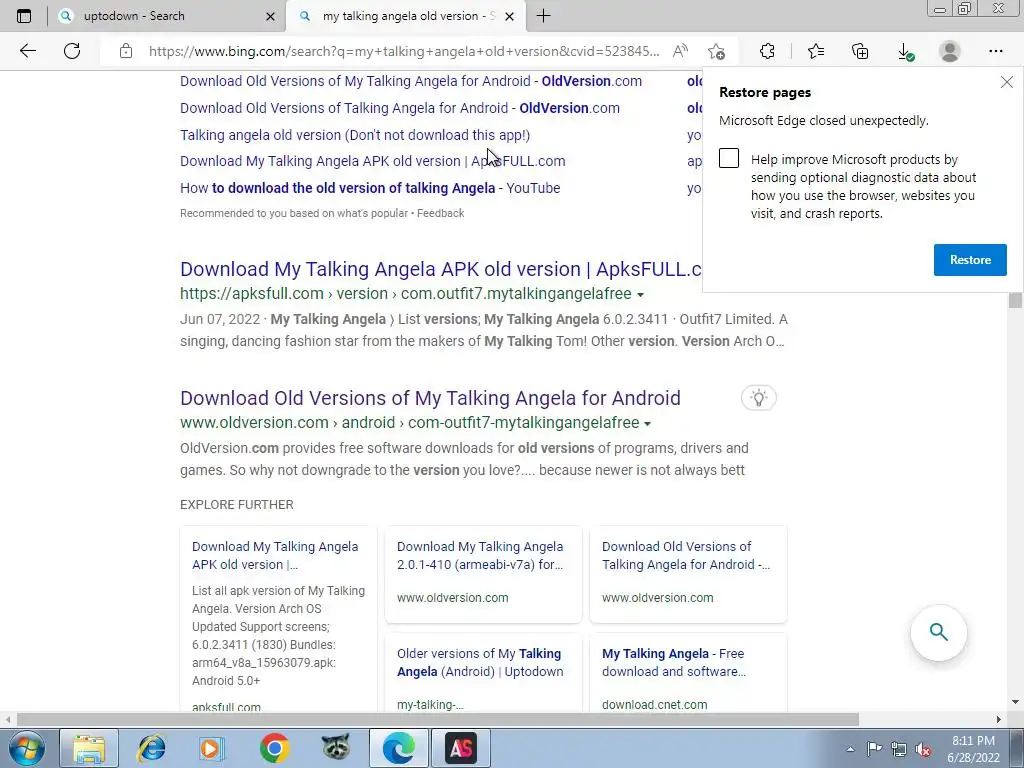
Task: Open suggestion Download My Talking Angela APK ApksFULL.com
Action: point(373,161)
